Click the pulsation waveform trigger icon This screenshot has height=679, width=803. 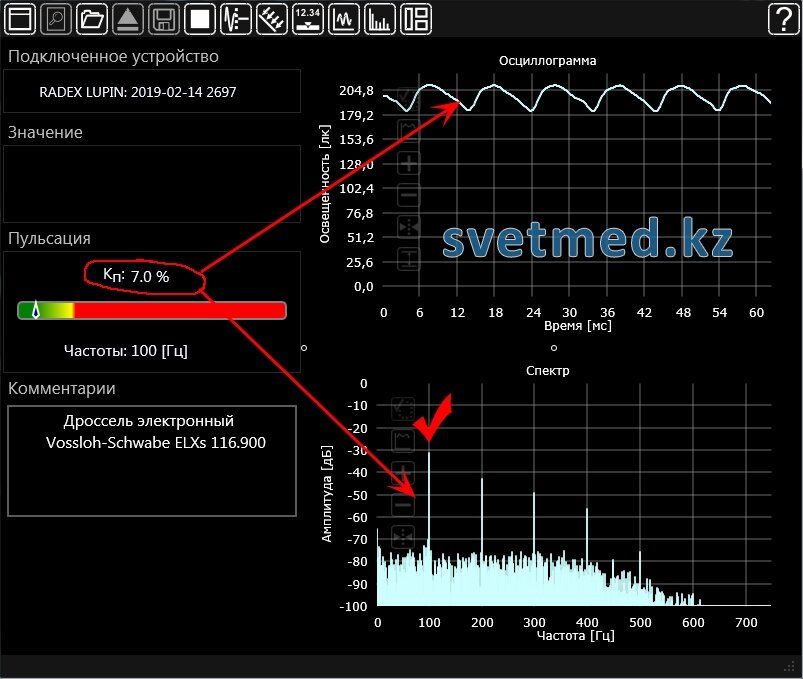coord(236,19)
